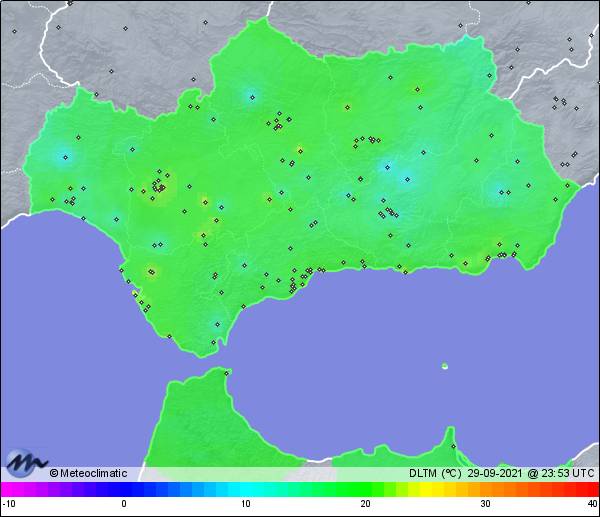The image size is (600, 517).
Task: Select station marker at Ceuta's northern tip
Action: click(x=227, y=373)
